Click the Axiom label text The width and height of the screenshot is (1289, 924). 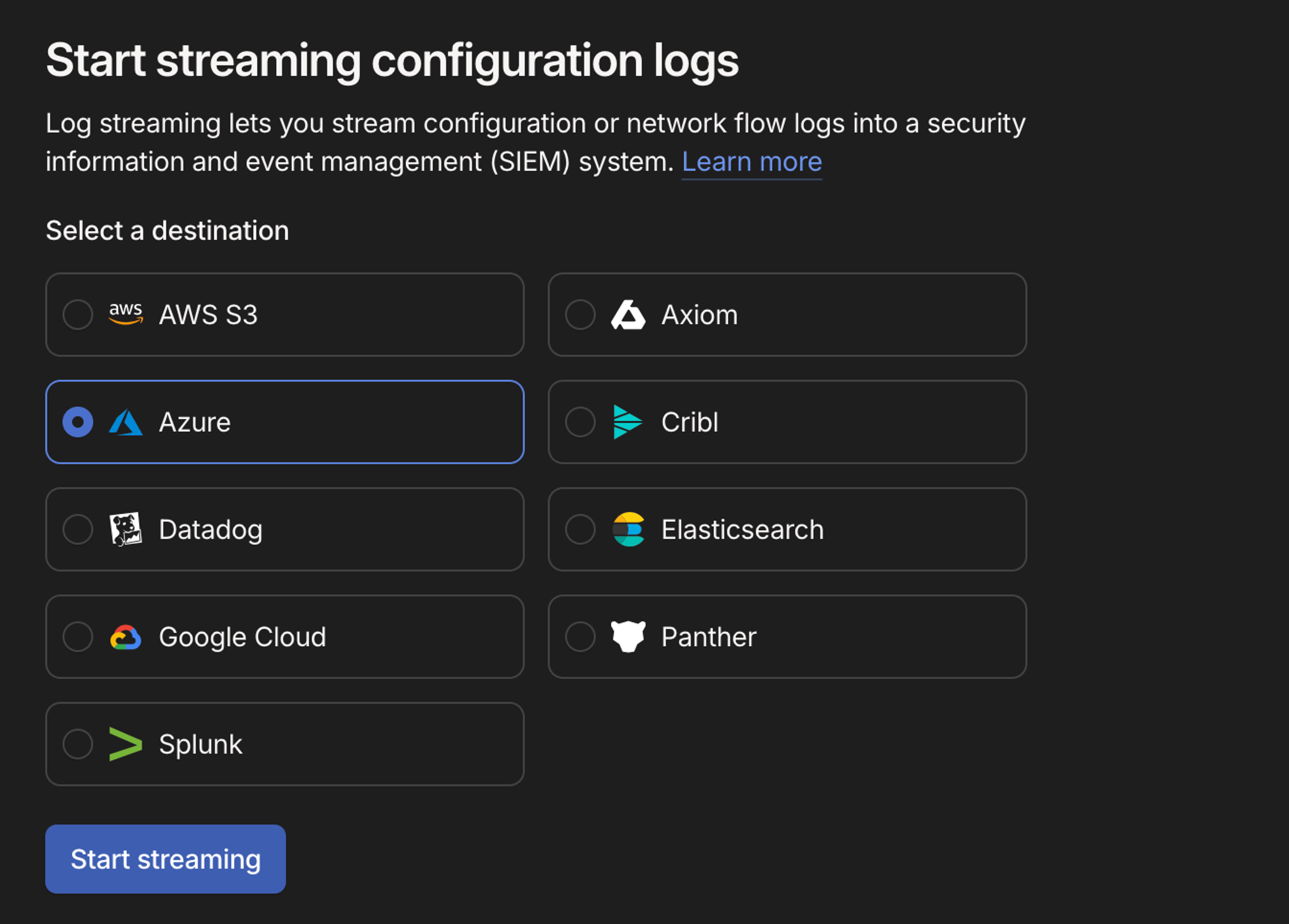pyautogui.click(x=700, y=315)
